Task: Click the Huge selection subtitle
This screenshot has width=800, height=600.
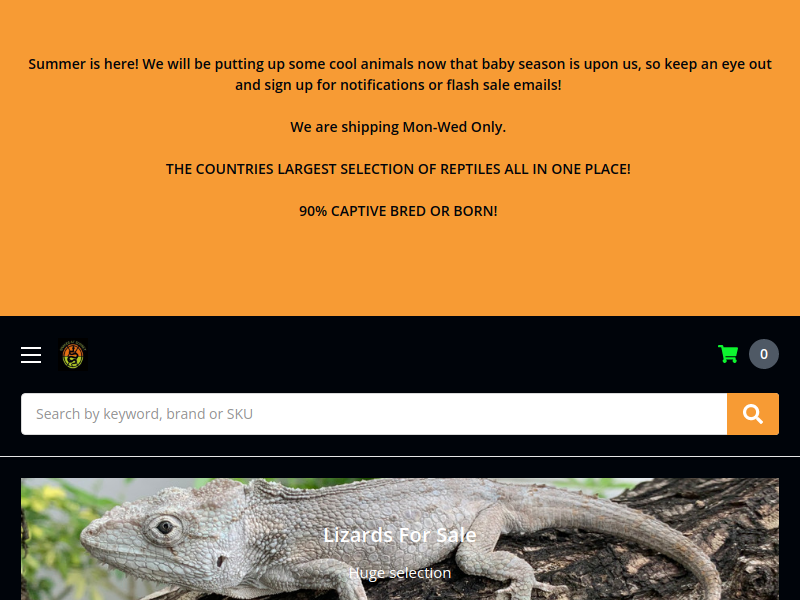Action: pyautogui.click(x=400, y=573)
